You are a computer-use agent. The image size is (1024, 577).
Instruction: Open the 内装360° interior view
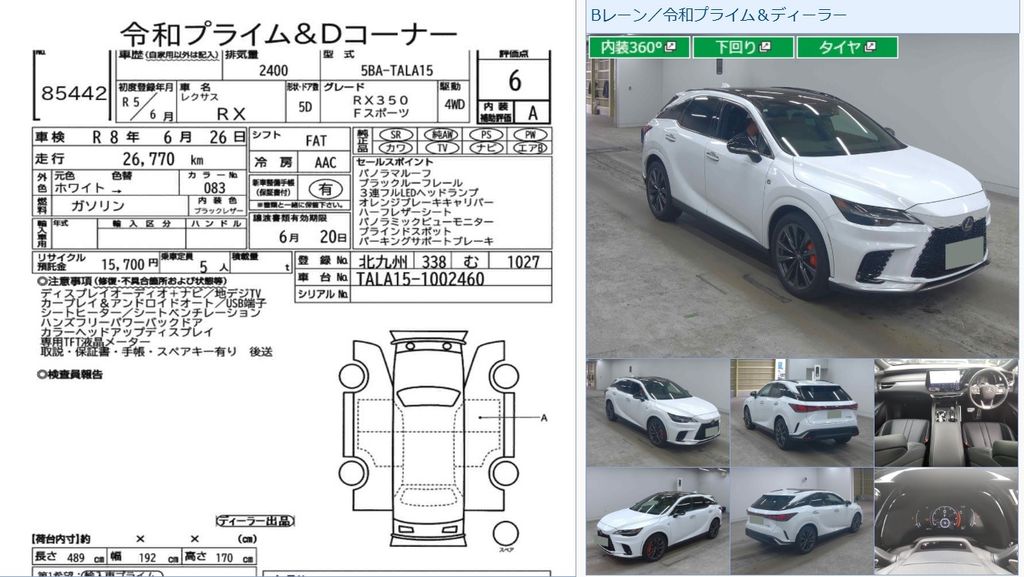(x=633, y=47)
